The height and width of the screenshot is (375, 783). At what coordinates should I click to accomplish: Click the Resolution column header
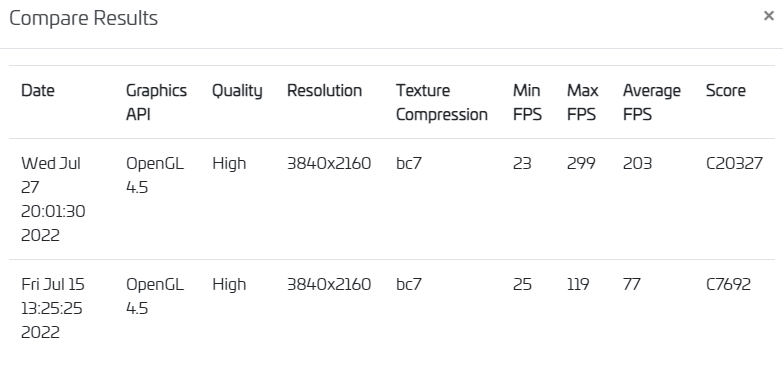(325, 91)
